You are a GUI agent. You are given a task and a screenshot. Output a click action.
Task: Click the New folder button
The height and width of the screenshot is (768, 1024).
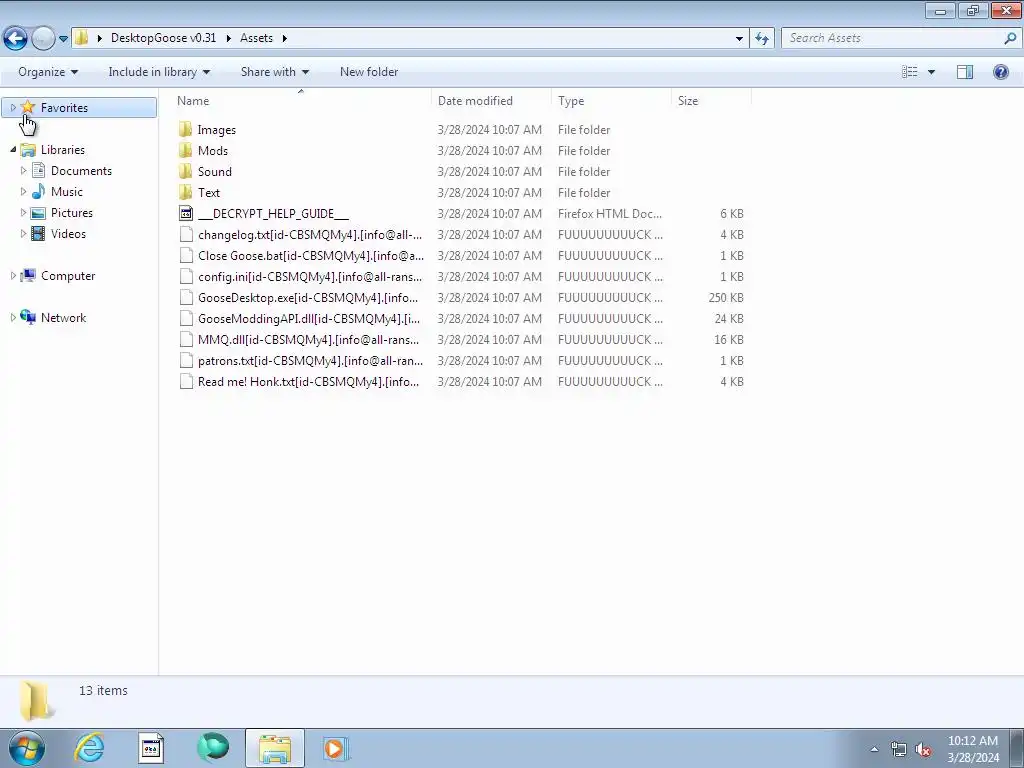369,72
